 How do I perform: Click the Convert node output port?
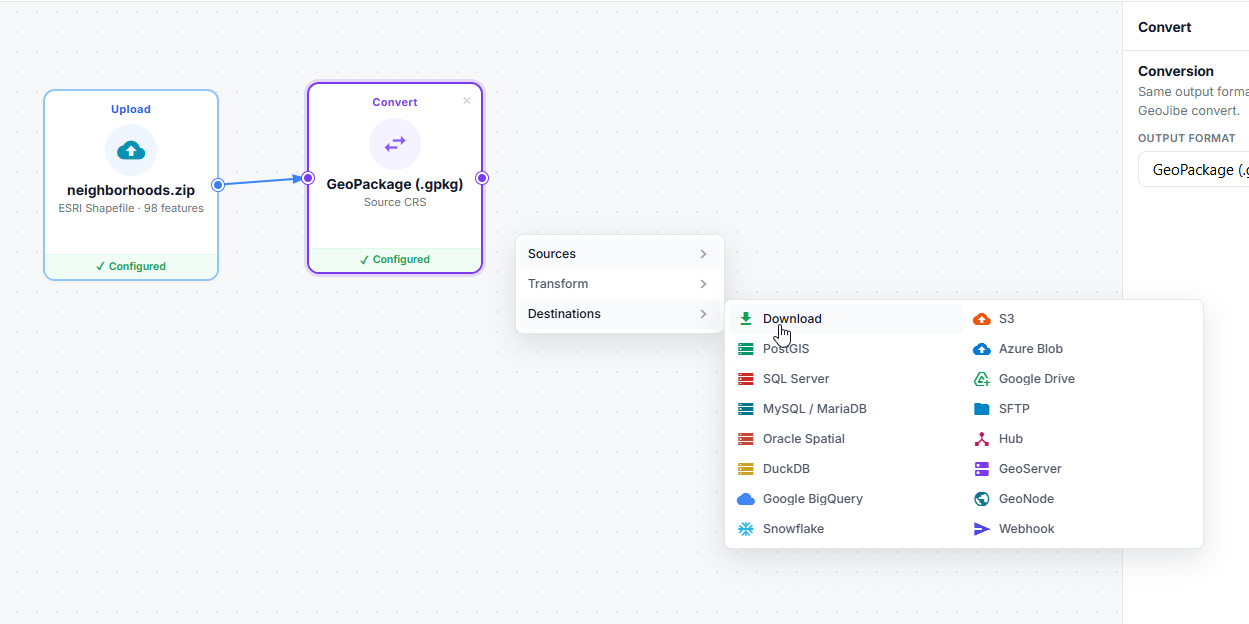click(482, 178)
